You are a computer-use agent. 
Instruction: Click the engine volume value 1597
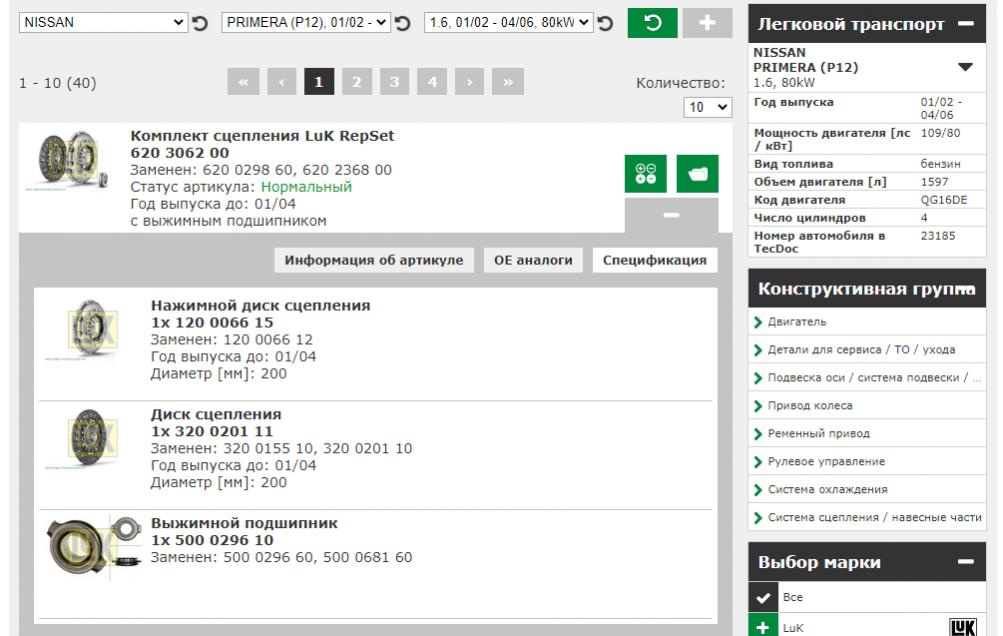coord(935,182)
